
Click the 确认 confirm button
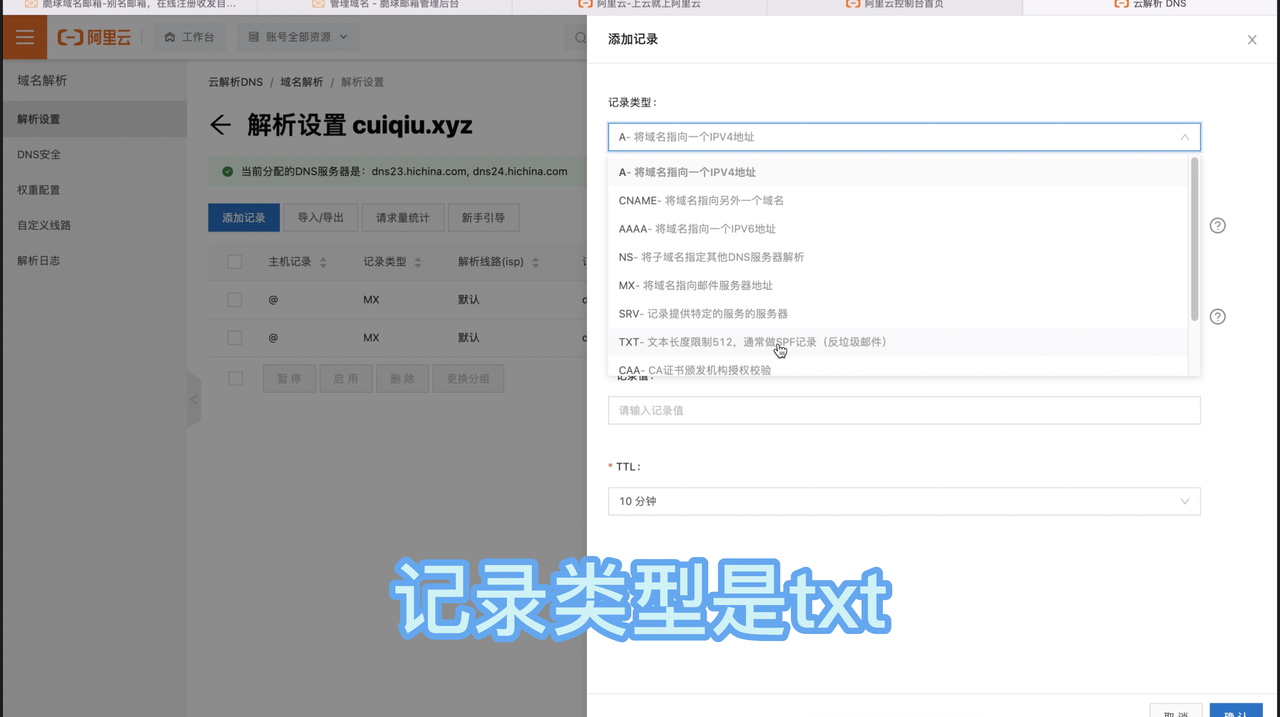[1236, 710]
